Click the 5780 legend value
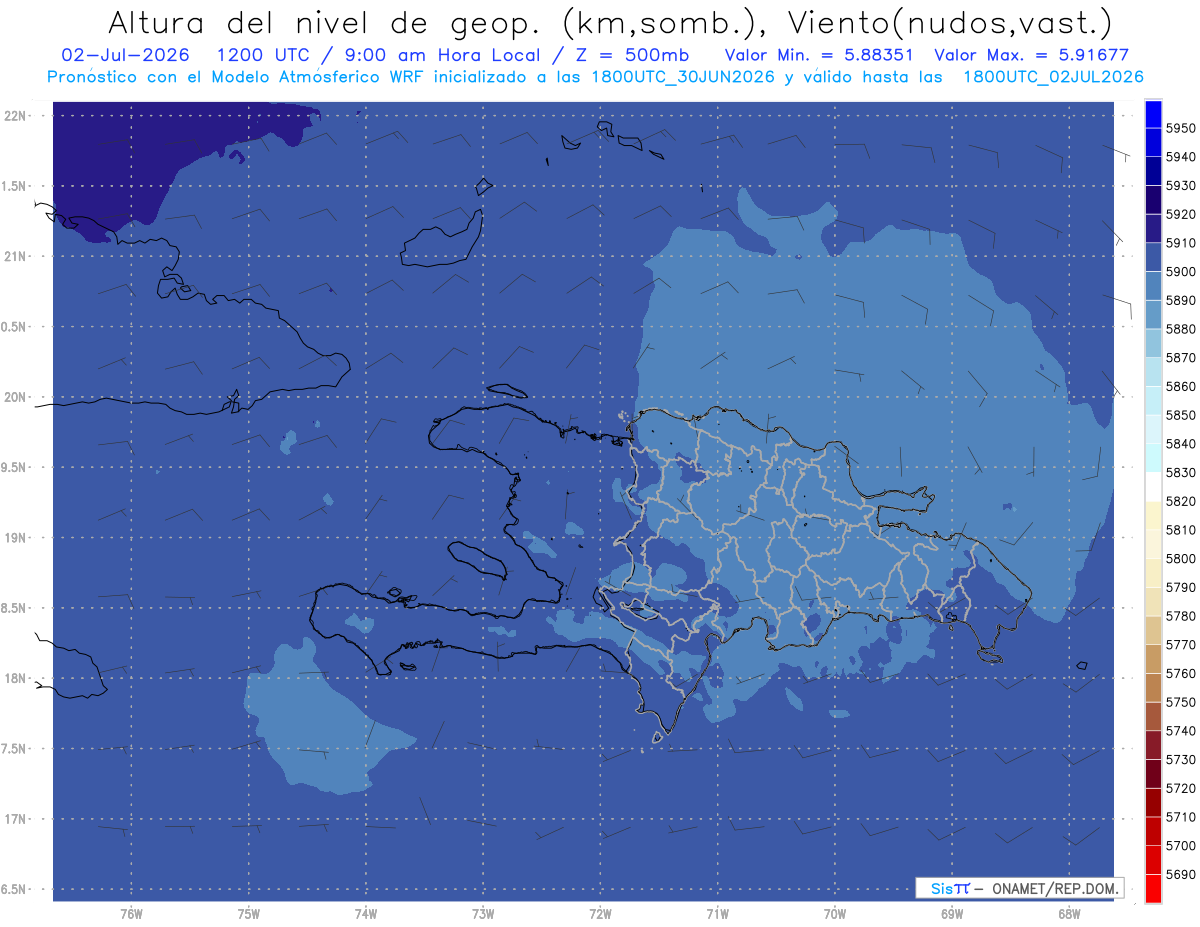The width and height of the screenshot is (1200, 927). [1180, 616]
